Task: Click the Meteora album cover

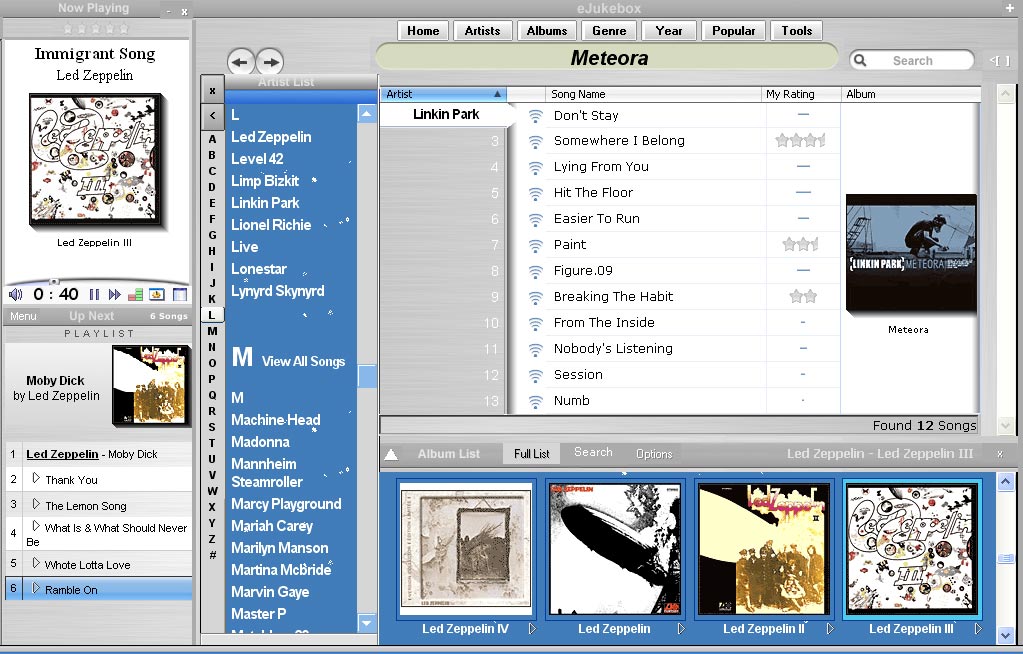Action: tap(911, 254)
